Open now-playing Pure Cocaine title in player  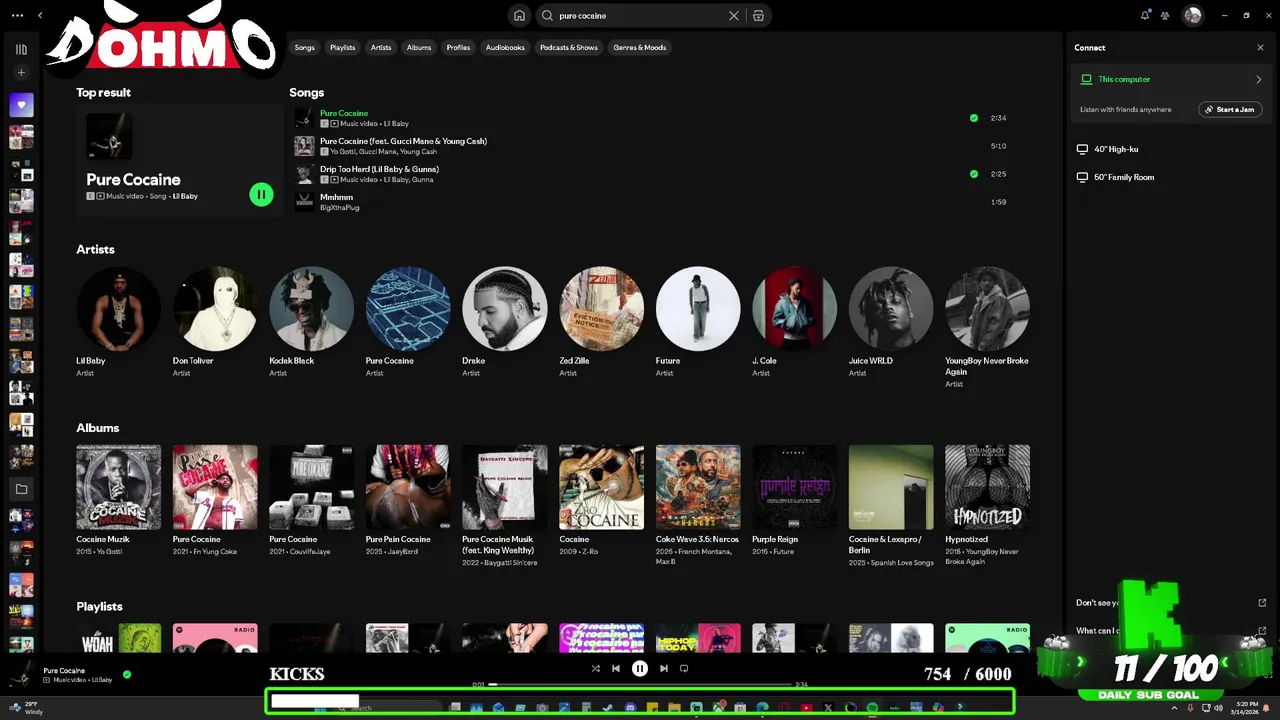64,671
